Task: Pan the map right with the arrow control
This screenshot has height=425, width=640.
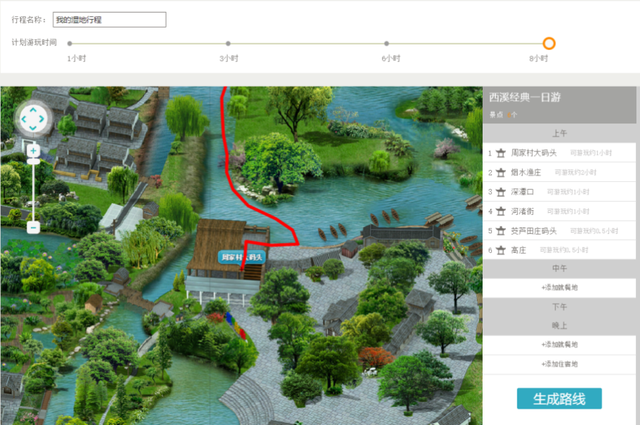Action: tap(42, 119)
